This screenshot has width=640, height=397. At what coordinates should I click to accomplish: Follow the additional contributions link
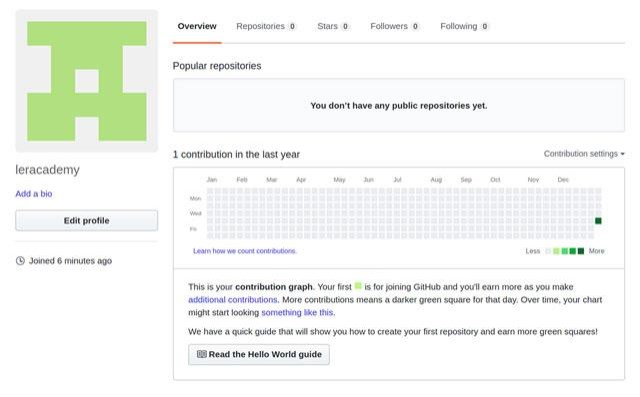[x=233, y=299]
